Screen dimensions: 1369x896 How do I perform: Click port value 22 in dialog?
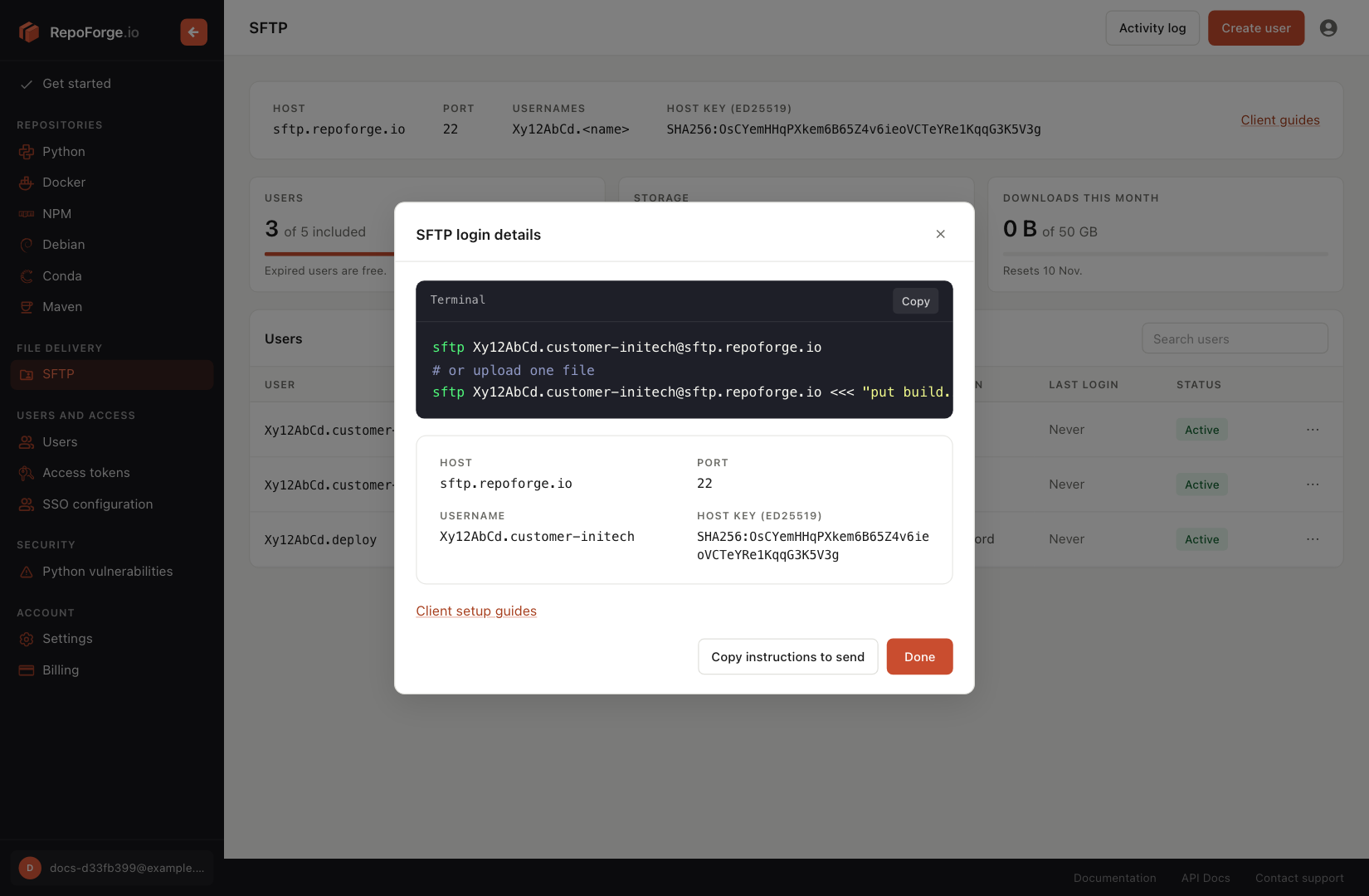pyautogui.click(x=704, y=484)
